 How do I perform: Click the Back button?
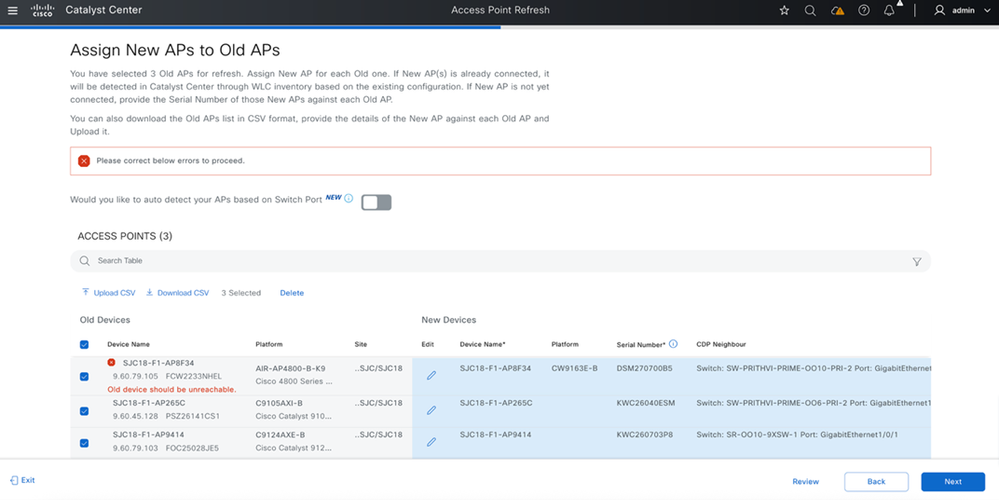pyautogui.click(x=876, y=482)
